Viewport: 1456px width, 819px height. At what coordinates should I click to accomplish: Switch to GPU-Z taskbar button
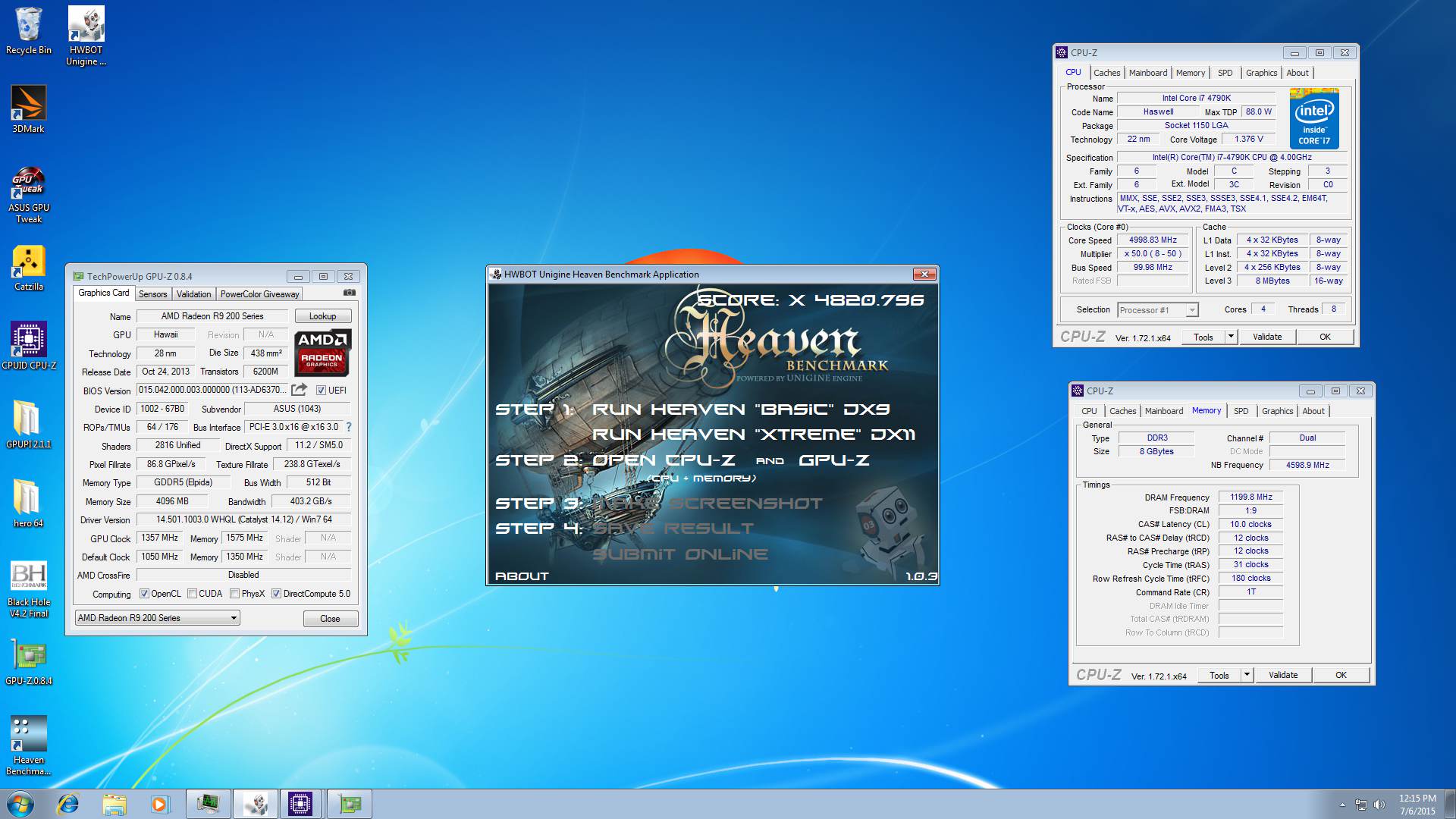(350, 804)
